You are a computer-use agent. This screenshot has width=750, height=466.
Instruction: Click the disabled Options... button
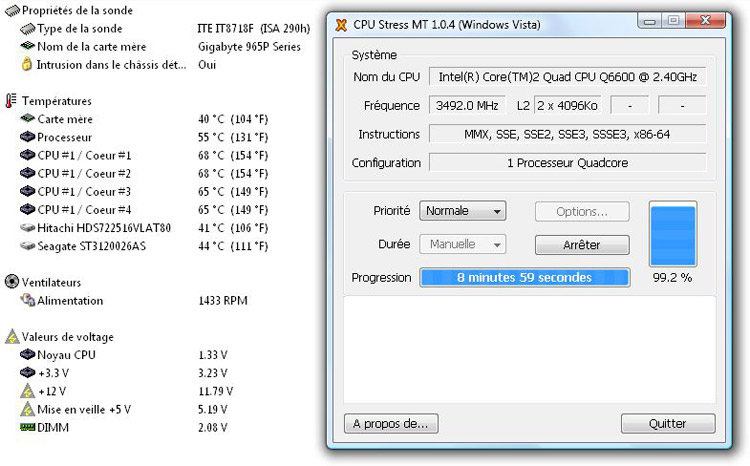tap(581, 211)
